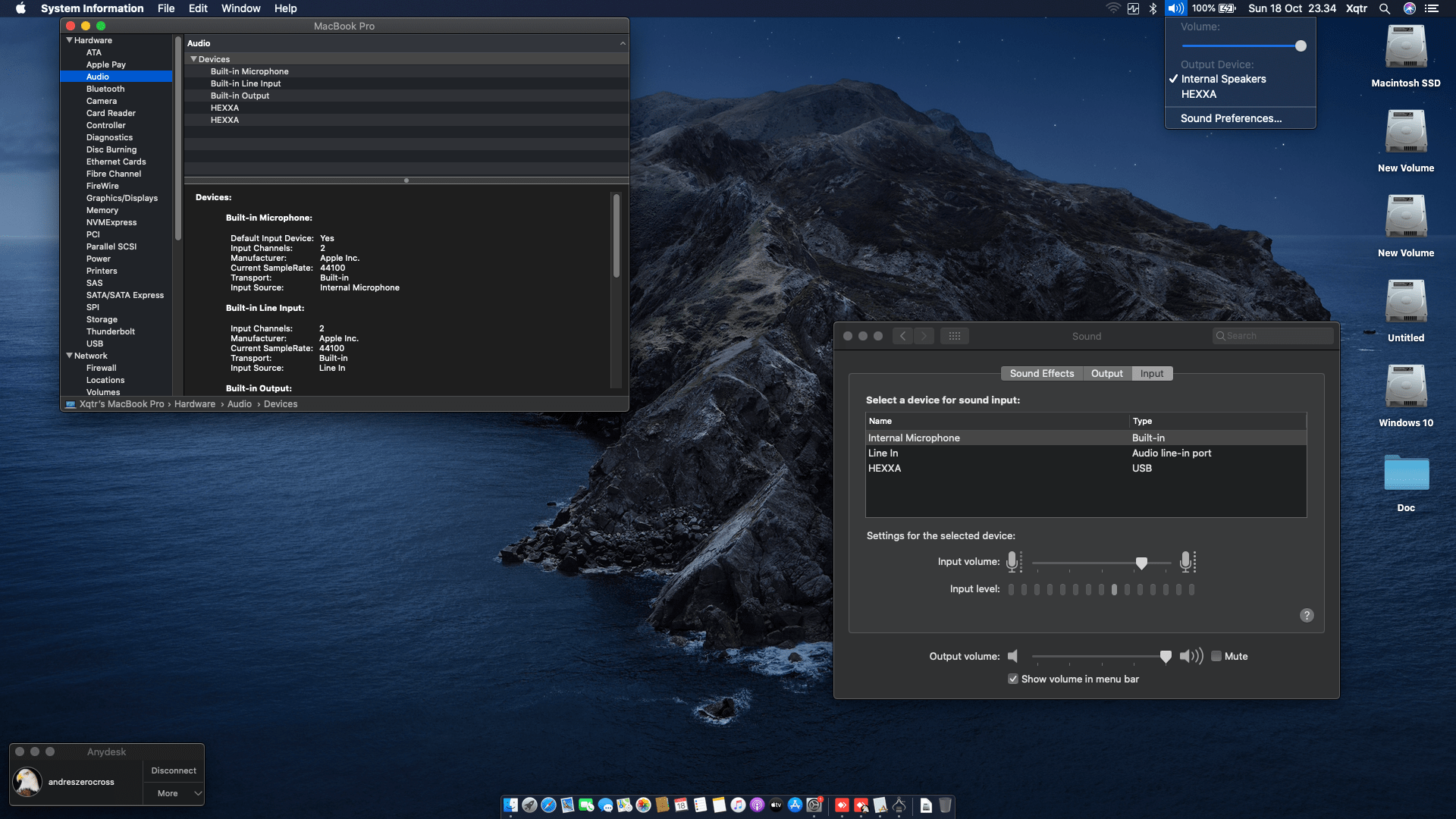Open Reminders from the dock
Screen dimensions: 1456x819
pos(700,805)
